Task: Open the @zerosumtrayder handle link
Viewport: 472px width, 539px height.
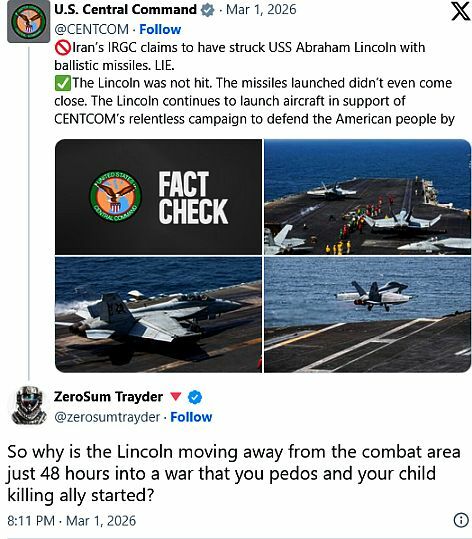Action: (107, 417)
